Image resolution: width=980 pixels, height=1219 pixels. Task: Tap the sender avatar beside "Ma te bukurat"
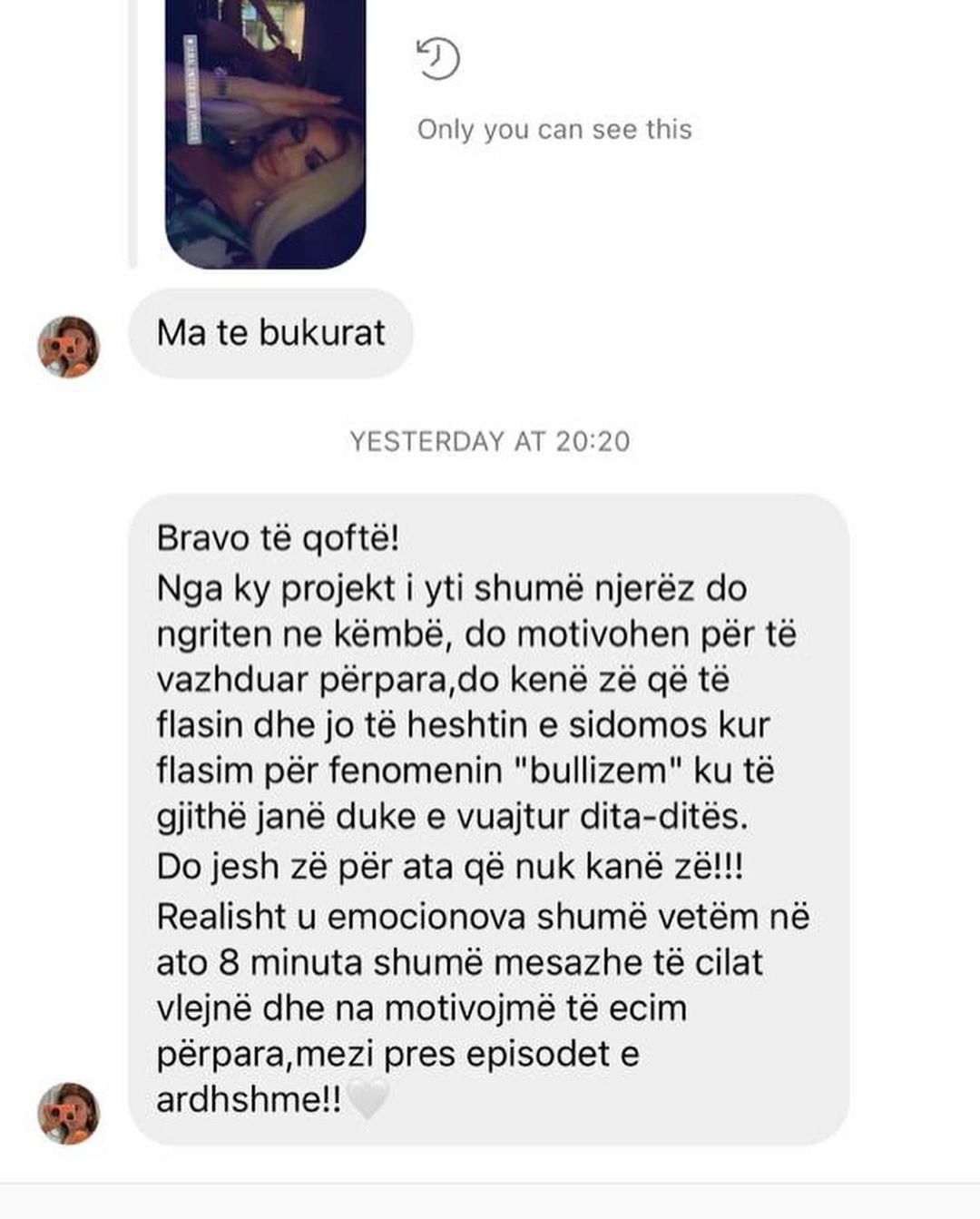68,347
